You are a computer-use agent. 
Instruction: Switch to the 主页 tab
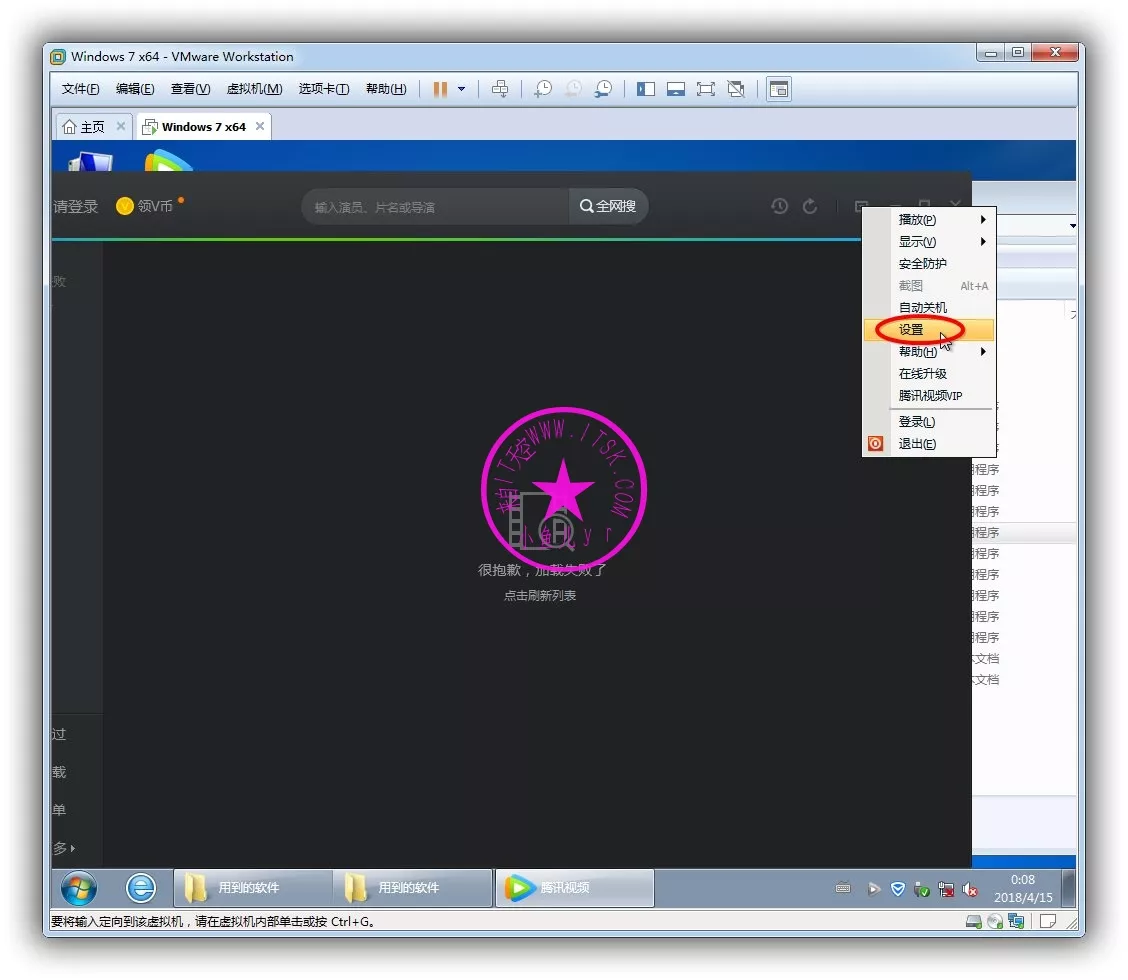[85, 127]
